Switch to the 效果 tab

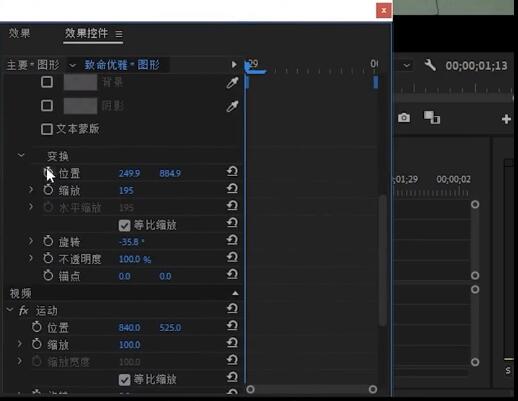(19, 33)
